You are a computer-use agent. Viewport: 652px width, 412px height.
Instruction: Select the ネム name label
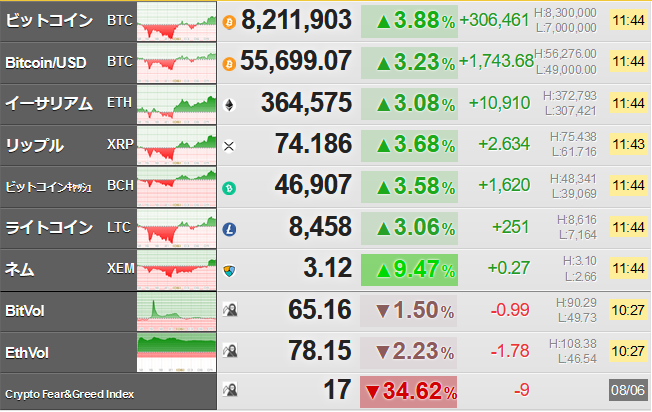tap(20, 269)
